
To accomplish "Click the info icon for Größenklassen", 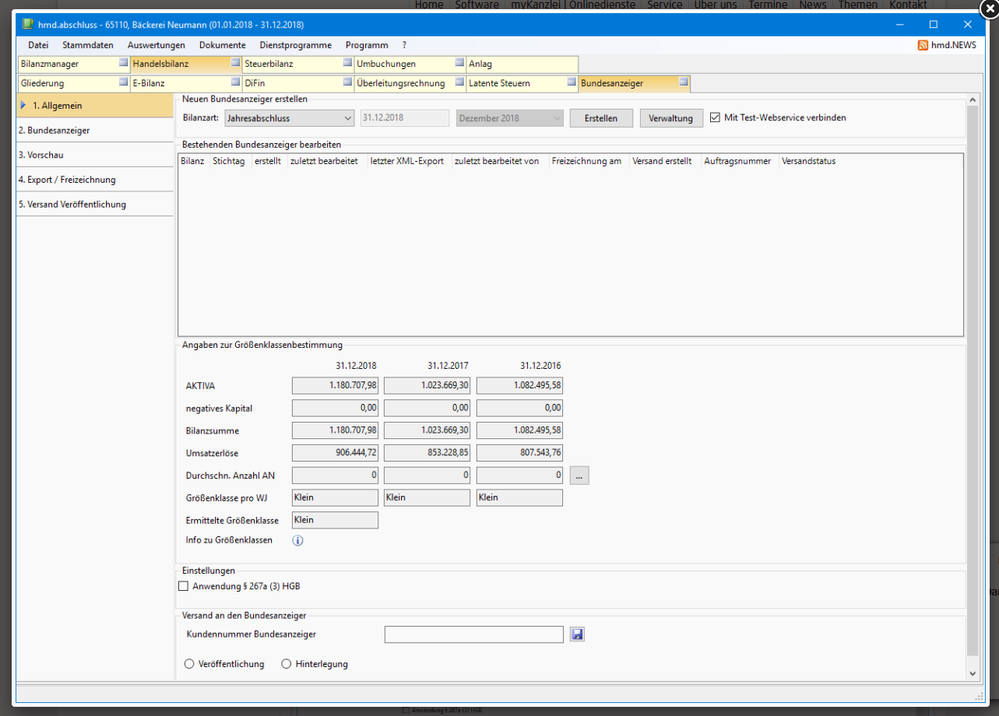I will 297,541.
